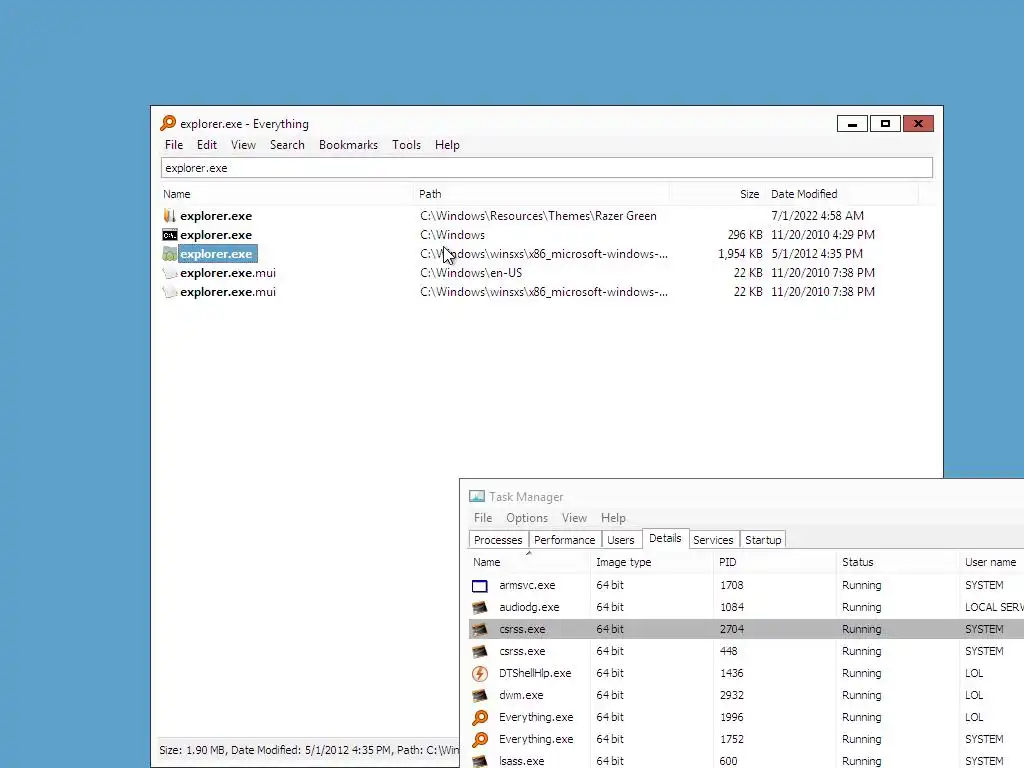Open the View menu in Everything
This screenshot has width=1024, height=768.
[243, 145]
